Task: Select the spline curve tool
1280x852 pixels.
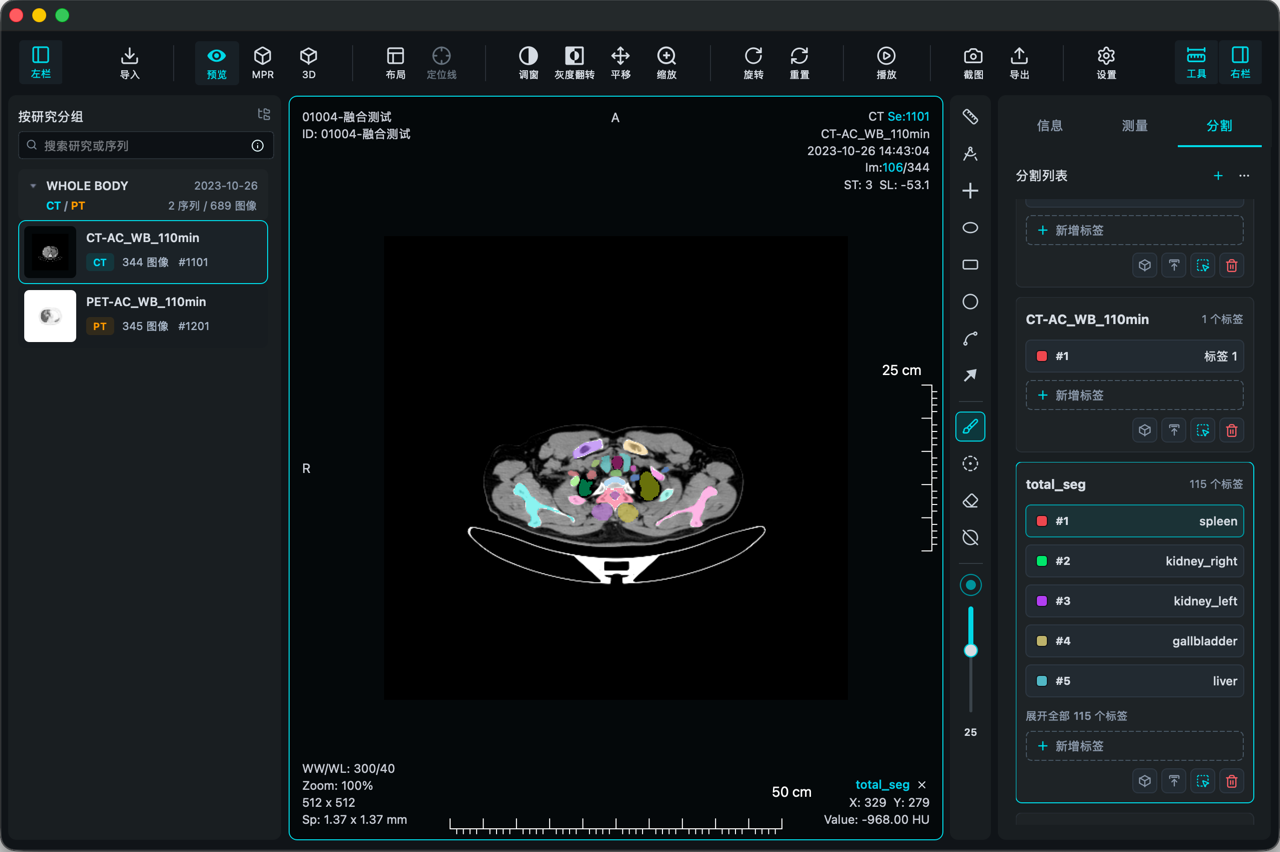Action: click(x=970, y=339)
